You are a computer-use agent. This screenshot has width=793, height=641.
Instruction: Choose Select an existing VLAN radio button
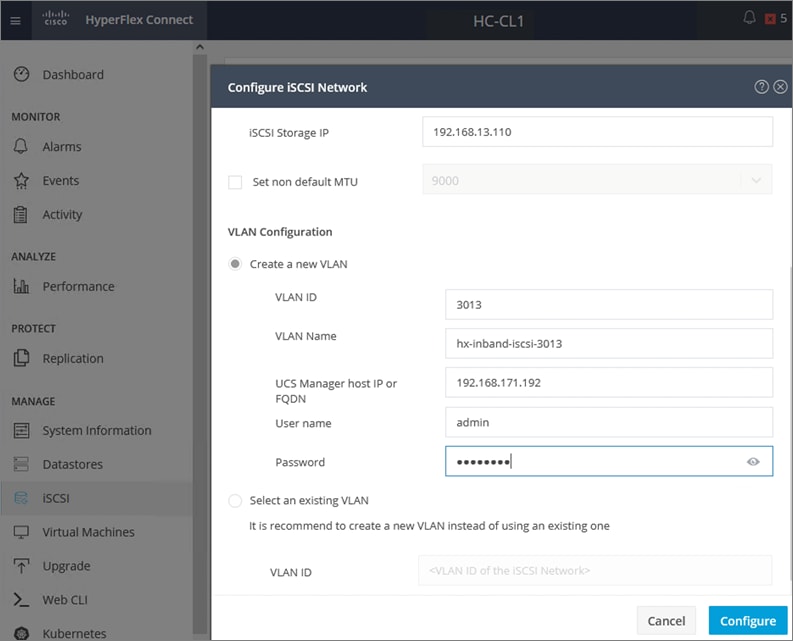click(235, 500)
